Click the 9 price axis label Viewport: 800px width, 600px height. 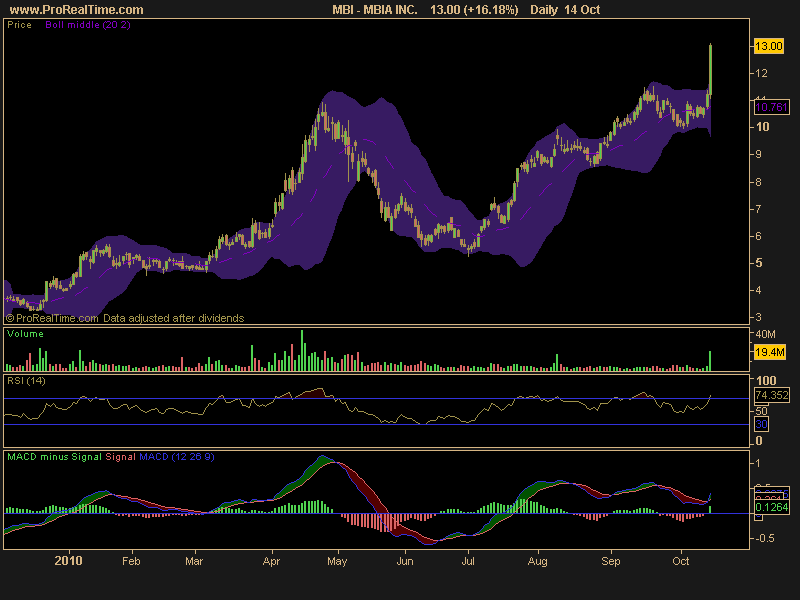click(759, 154)
